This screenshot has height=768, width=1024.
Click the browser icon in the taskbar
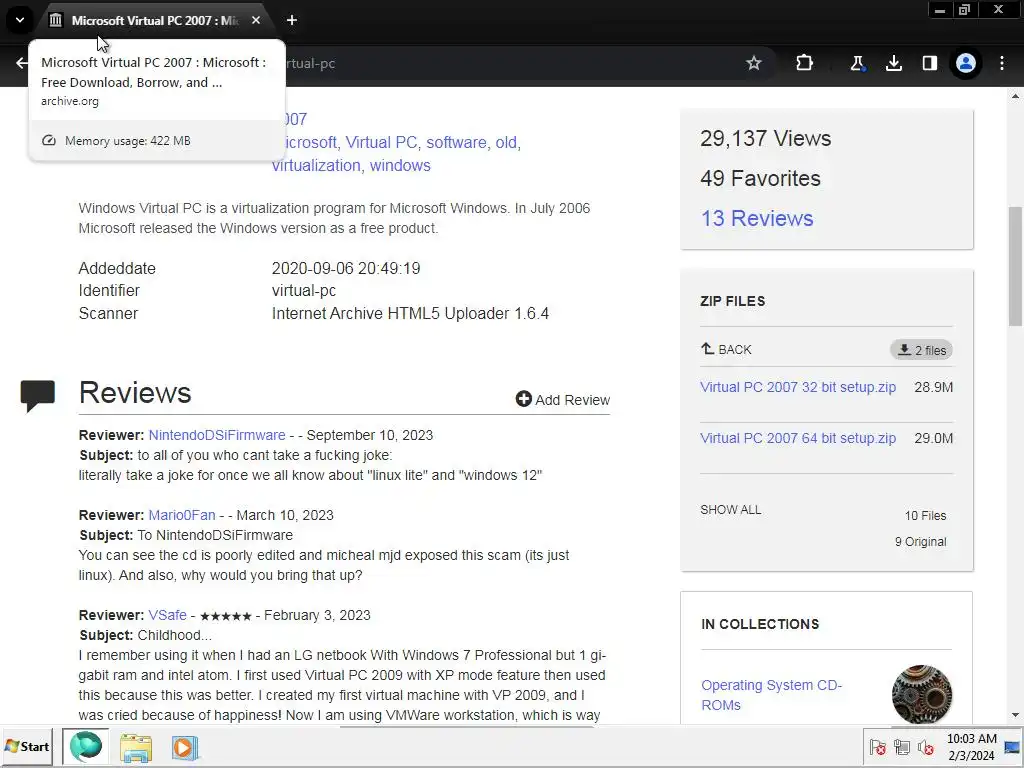pyautogui.click(x=86, y=746)
